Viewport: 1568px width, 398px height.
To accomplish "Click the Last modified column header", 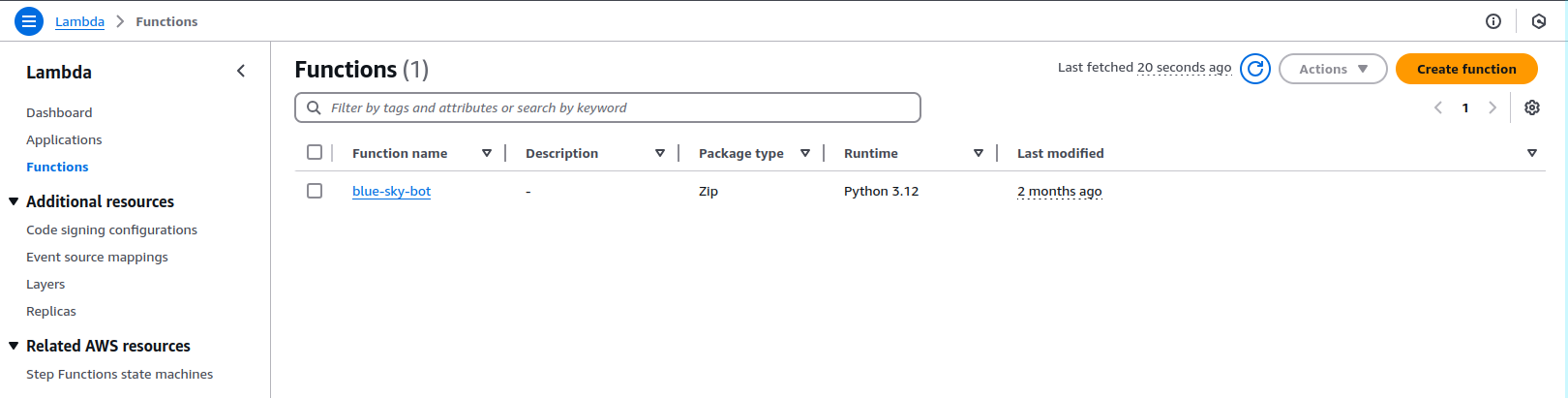I will point(1060,153).
